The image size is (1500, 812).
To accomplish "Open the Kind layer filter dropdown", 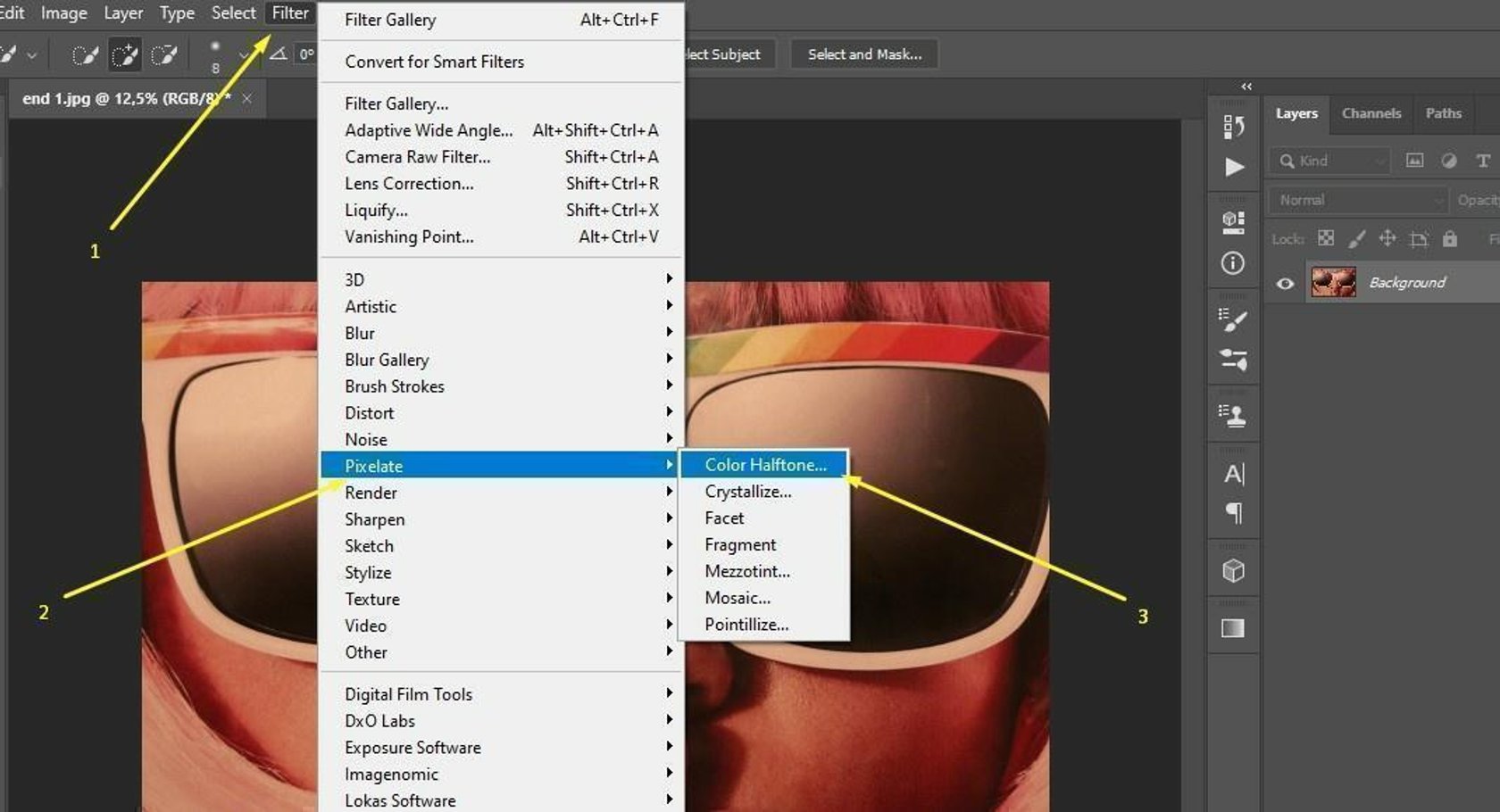I will tap(1379, 161).
